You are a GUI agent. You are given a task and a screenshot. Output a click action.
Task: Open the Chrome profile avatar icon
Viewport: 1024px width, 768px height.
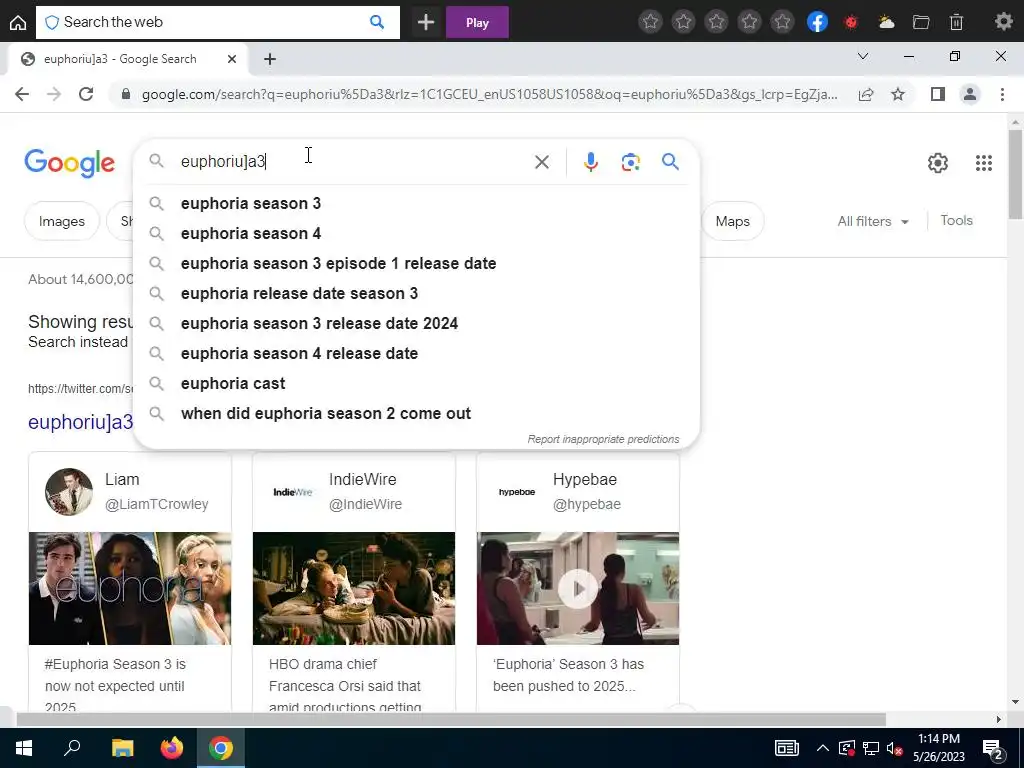tap(970, 95)
